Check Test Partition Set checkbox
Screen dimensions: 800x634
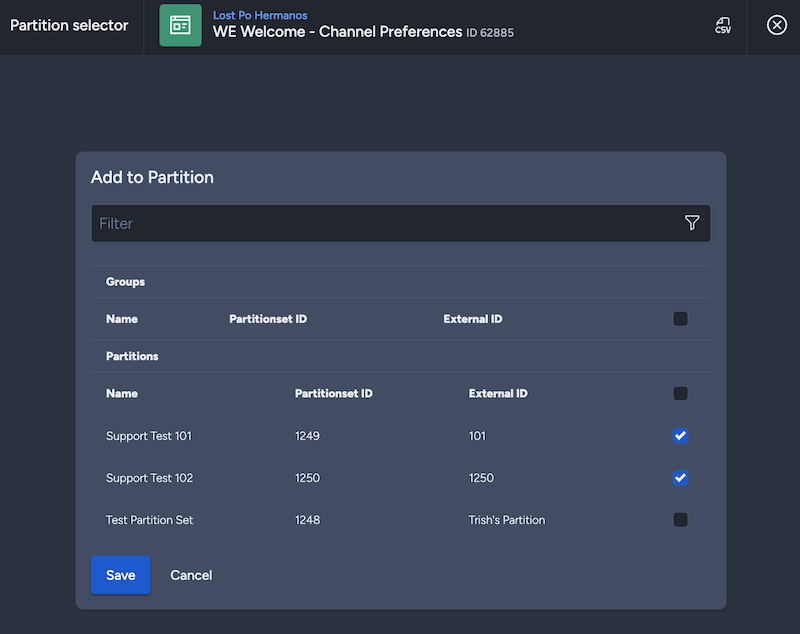point(680,520)
